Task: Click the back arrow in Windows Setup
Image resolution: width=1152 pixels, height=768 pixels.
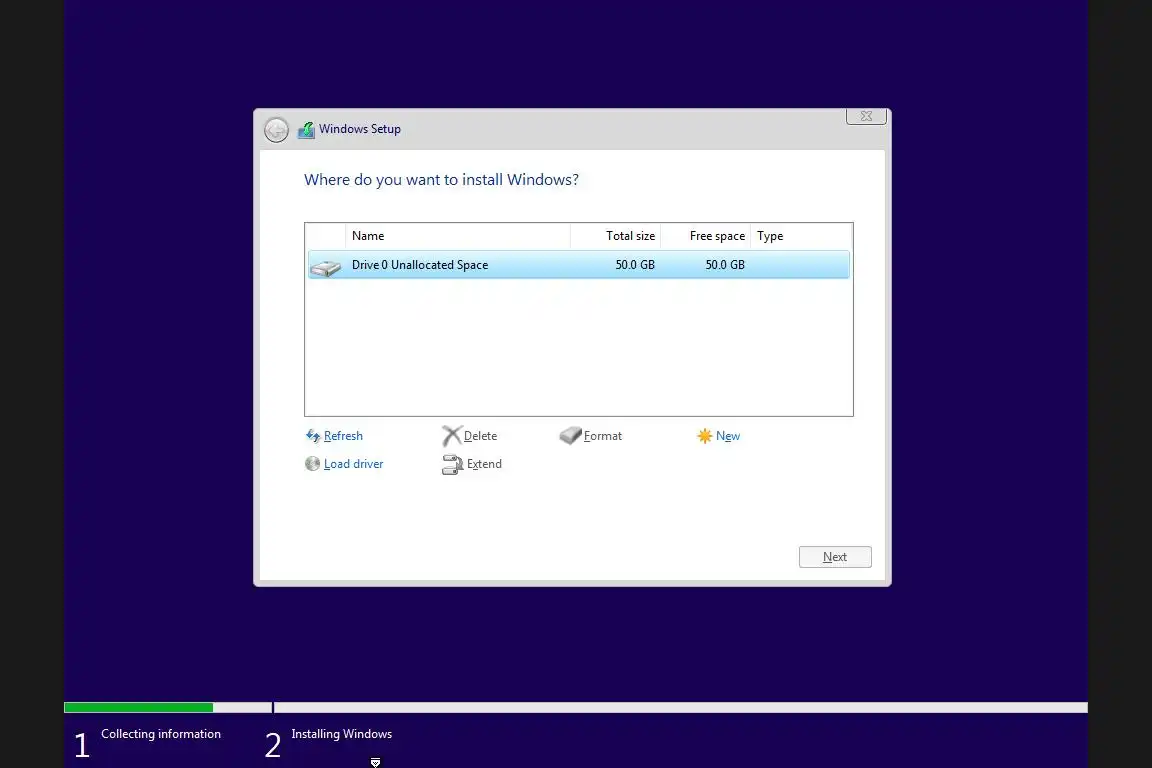Action: (276, 130)
